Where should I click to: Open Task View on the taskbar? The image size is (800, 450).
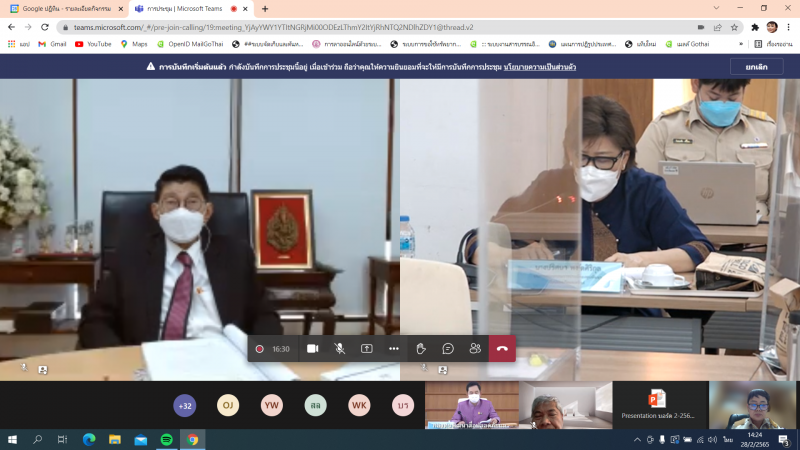point(62,439)
